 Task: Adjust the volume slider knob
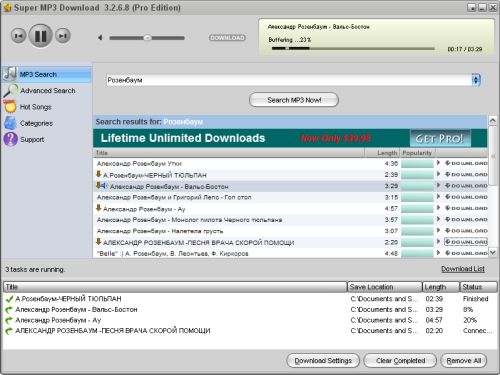click(x=147, y=38)
